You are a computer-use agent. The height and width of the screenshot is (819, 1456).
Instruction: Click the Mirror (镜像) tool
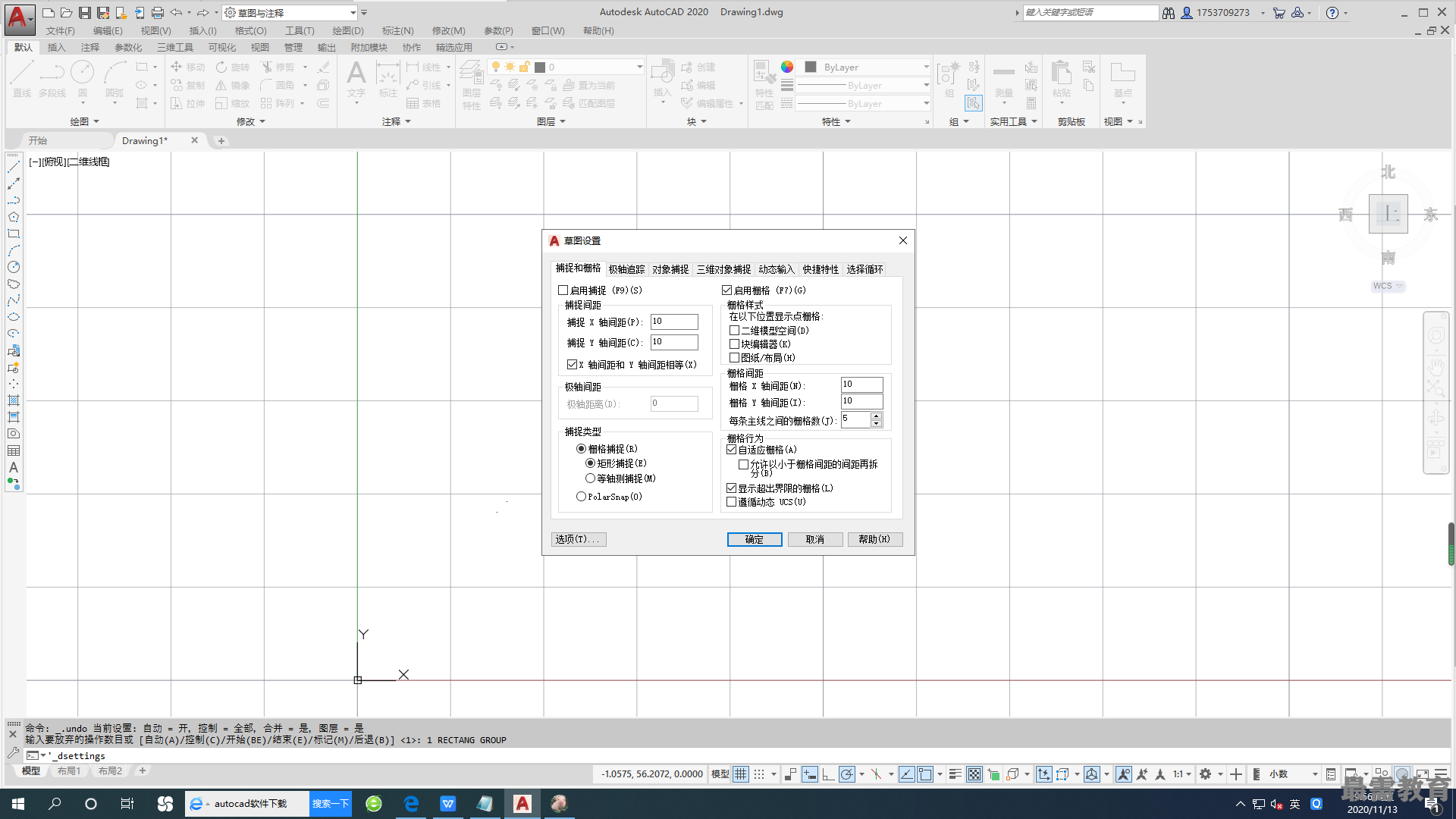point(232,85)
